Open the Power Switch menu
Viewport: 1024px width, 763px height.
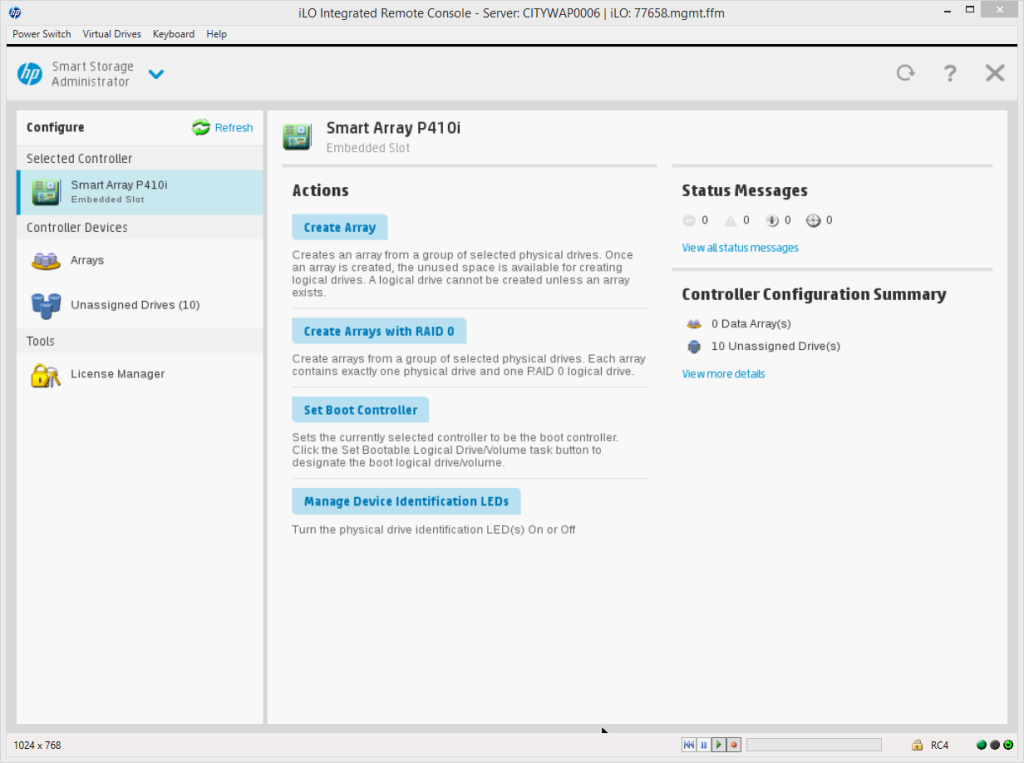(41, 33)
